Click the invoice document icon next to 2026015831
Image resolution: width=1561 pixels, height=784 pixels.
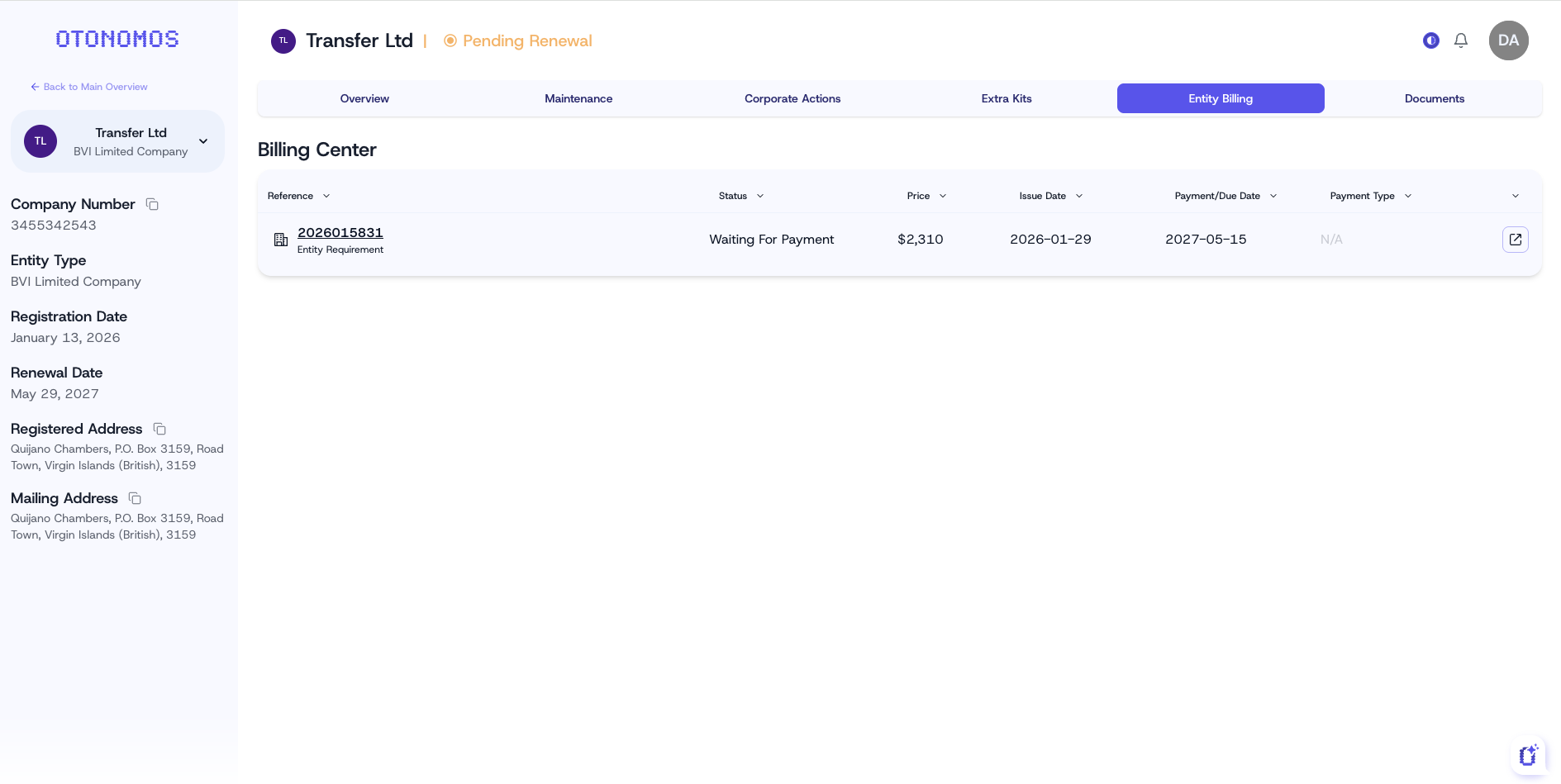click(280, 240)
